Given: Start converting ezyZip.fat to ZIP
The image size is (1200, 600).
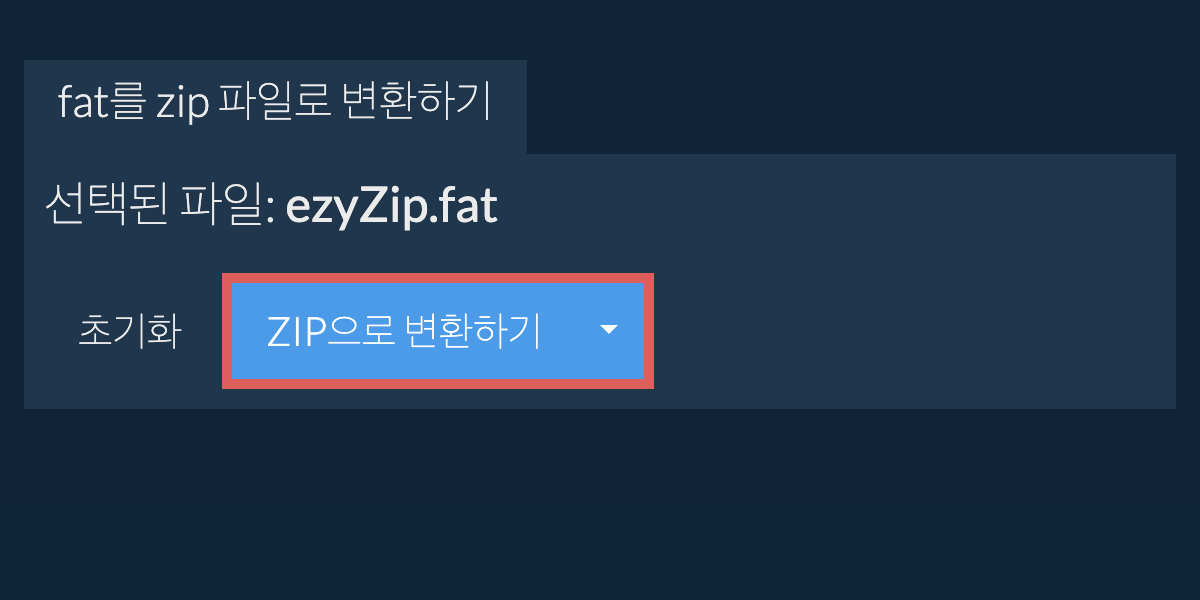Looking at the screenshot, I should [x=404, y=331].
